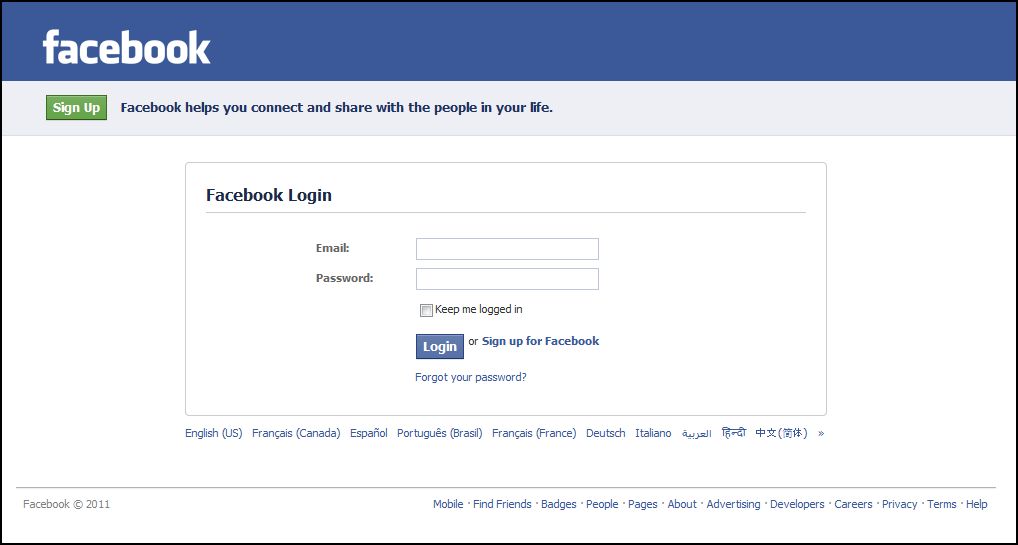Image resolution: width=1018 pixels, height=545 pixels.
Task: Expand more languages with » arrow
Action: (x=821, y=433)
